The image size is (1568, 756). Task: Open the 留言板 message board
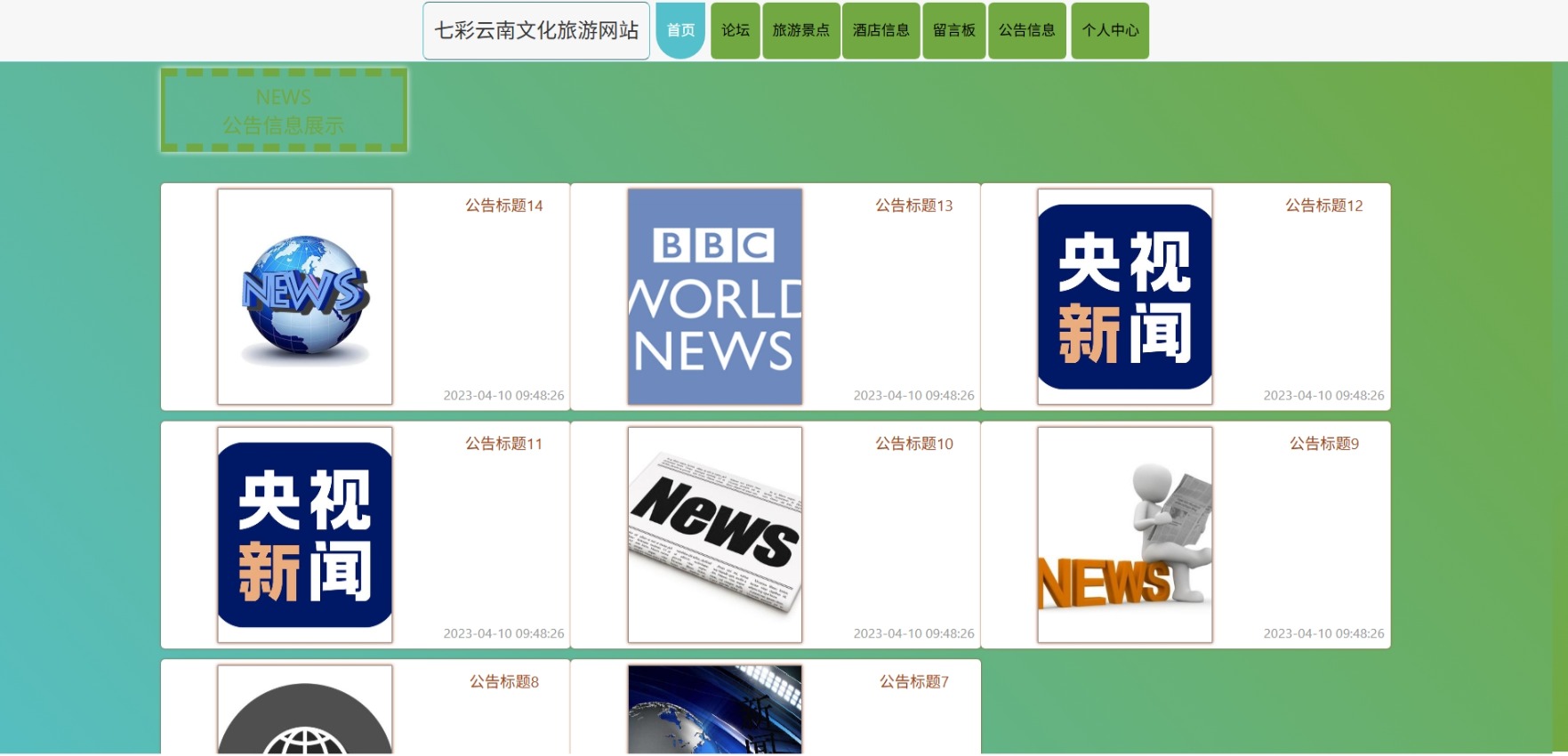(x=954, y=30)
